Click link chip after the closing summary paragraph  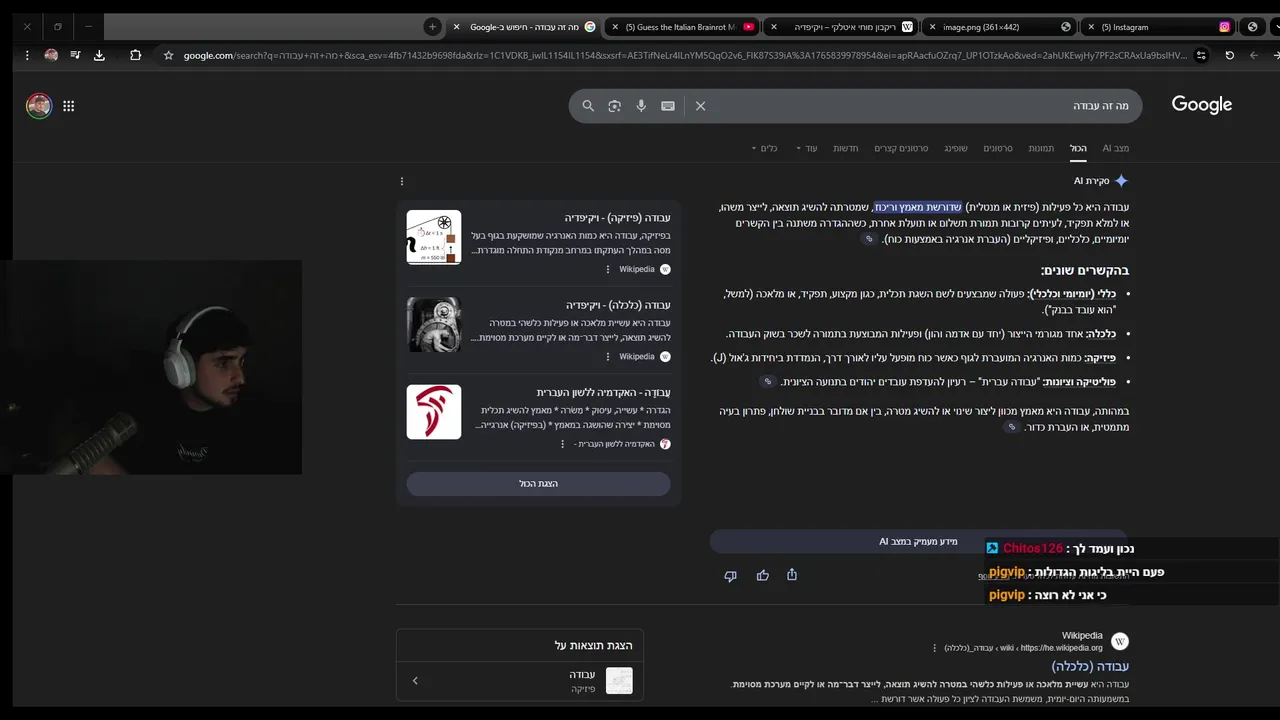(1012, 427)
